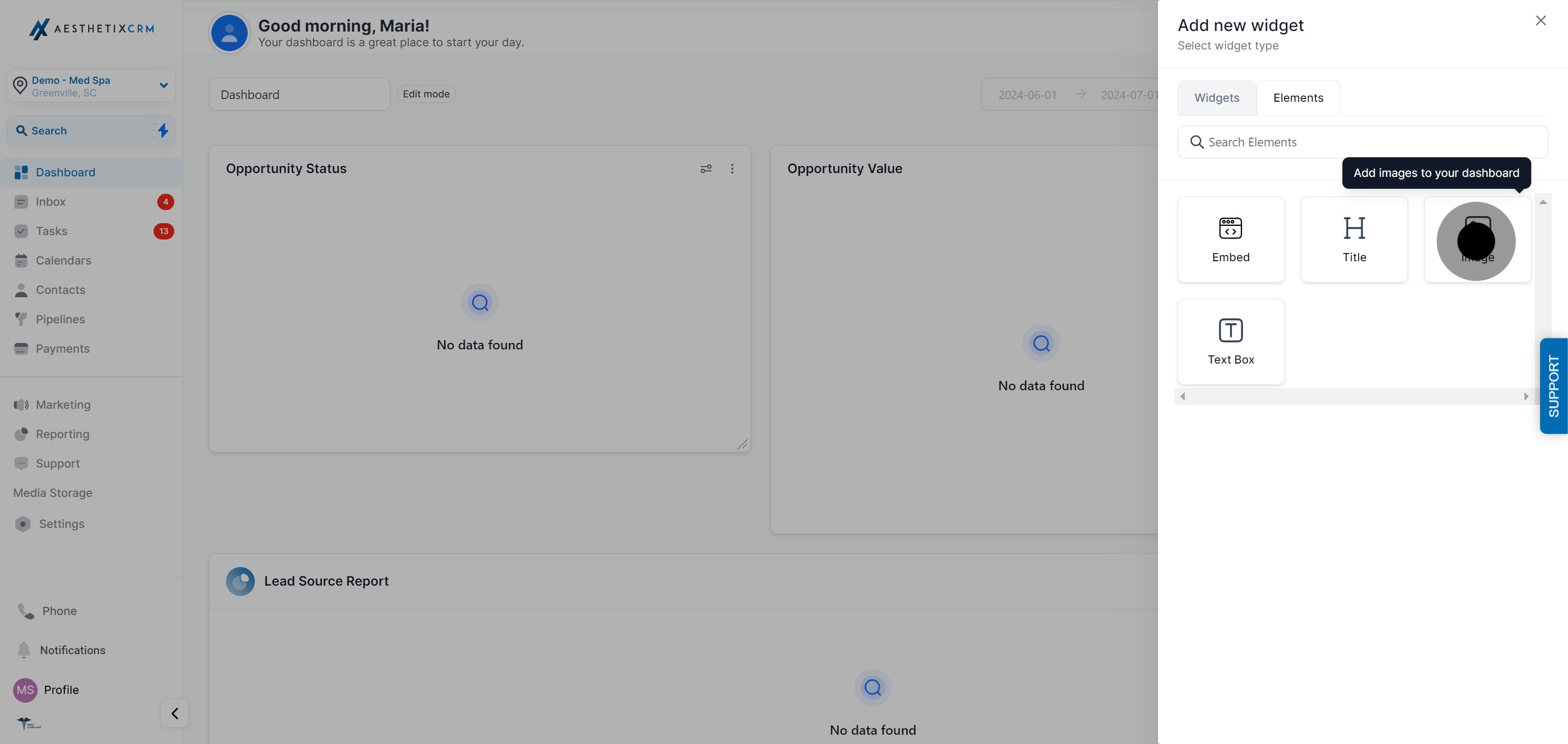Open the Dashboard sidebar item
Viewport: 1568px width, 744px height.
91,172
